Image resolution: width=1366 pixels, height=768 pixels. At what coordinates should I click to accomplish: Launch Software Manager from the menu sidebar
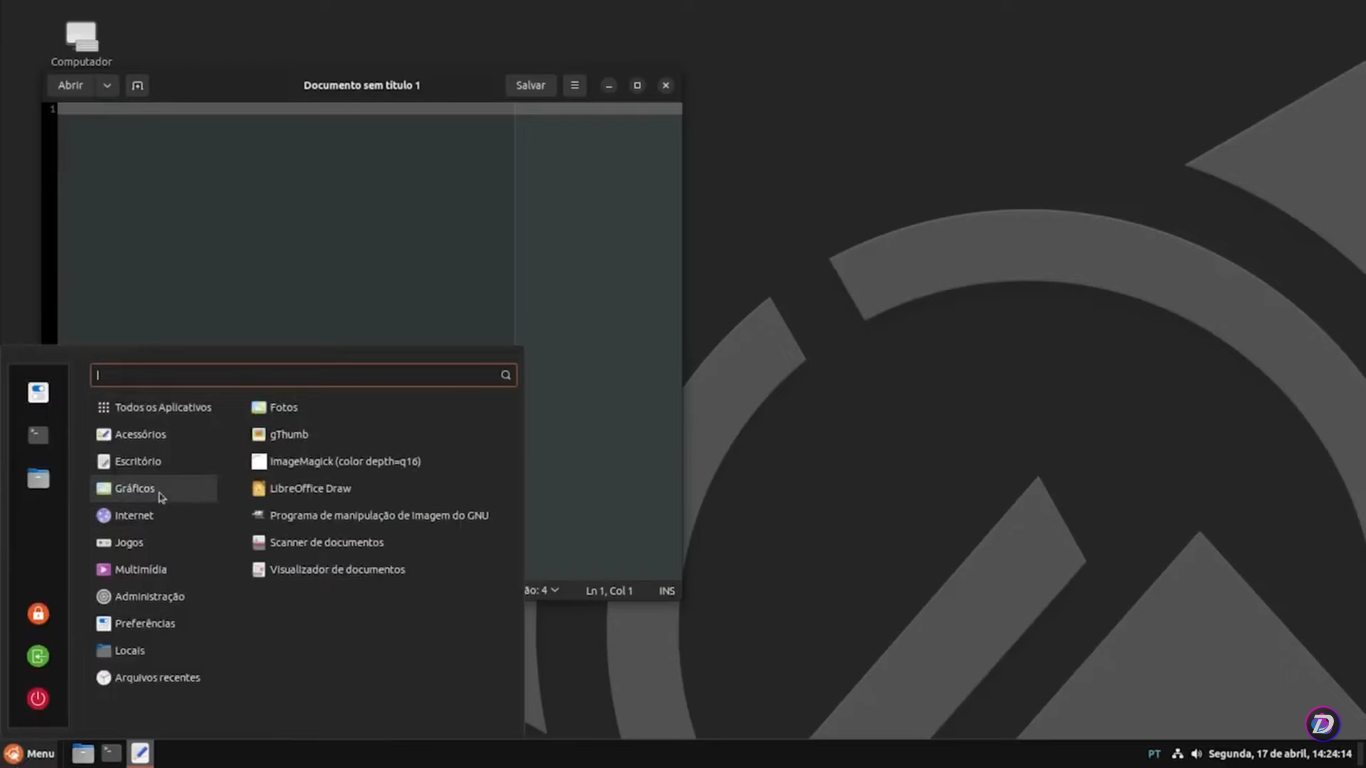pos(38,392)
